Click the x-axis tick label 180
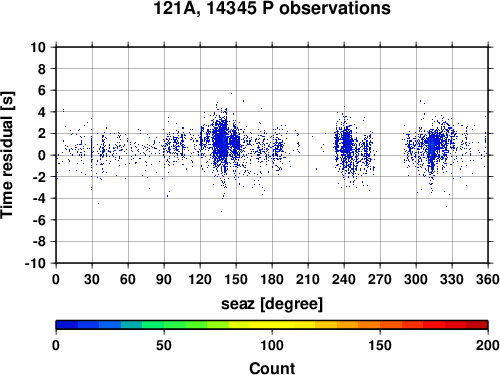The width and height of the screenshot is (500, 375). tap(272, 279)
